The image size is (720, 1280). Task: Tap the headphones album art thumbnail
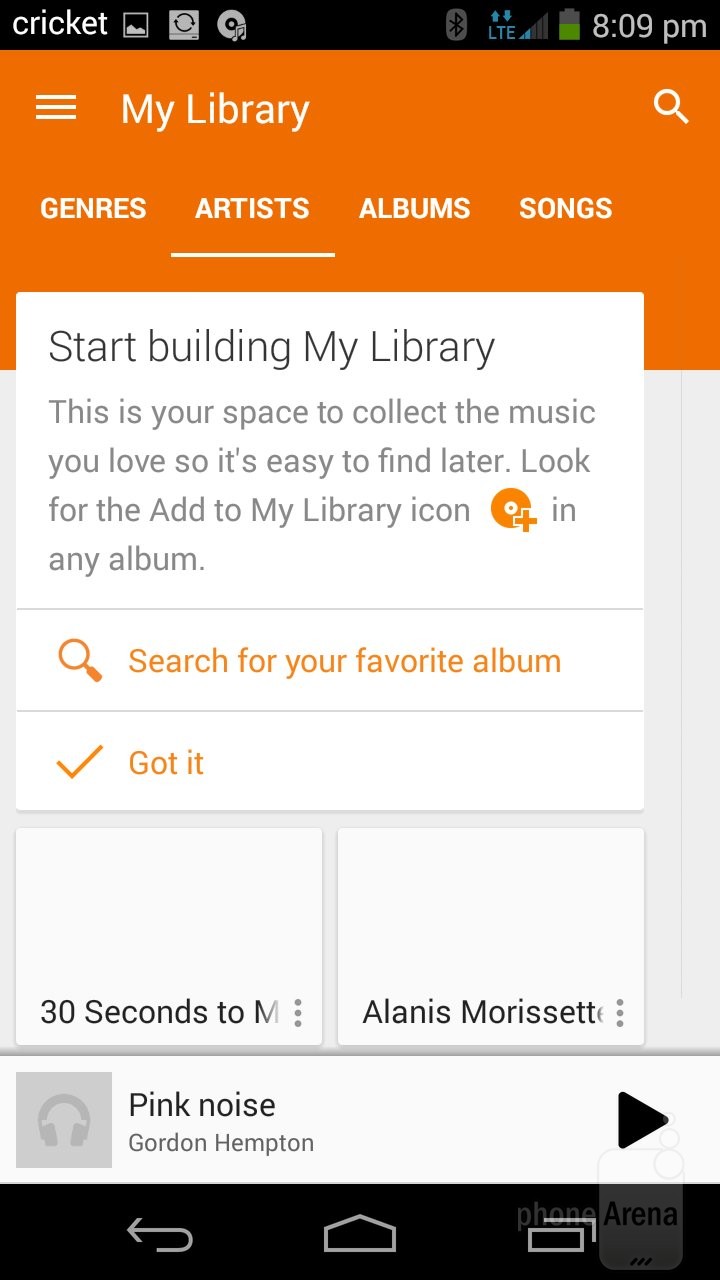point(64,1120)
